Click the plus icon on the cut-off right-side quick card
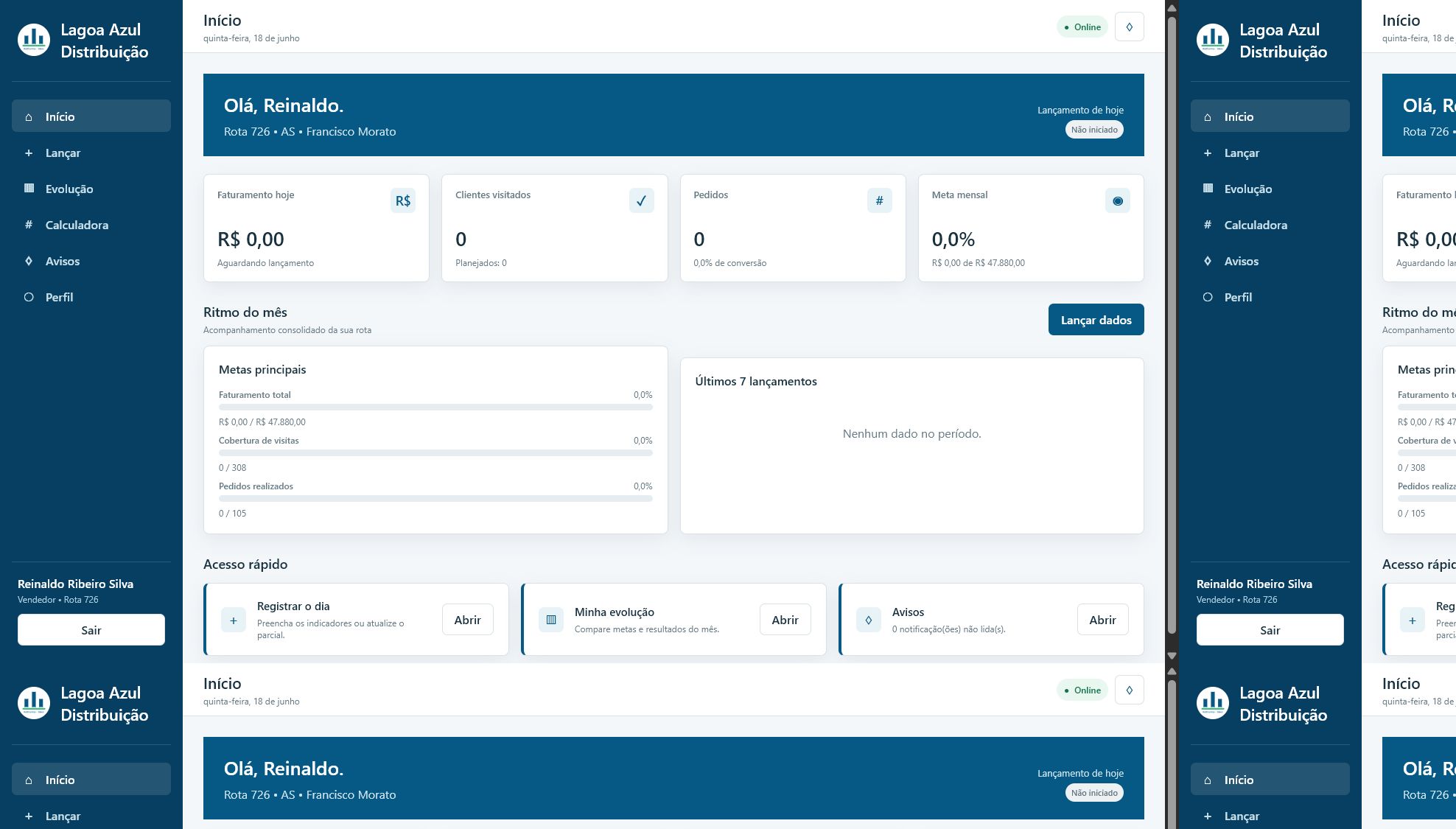This screenshot has height=829, width=1456. (x=1413, y=620)
